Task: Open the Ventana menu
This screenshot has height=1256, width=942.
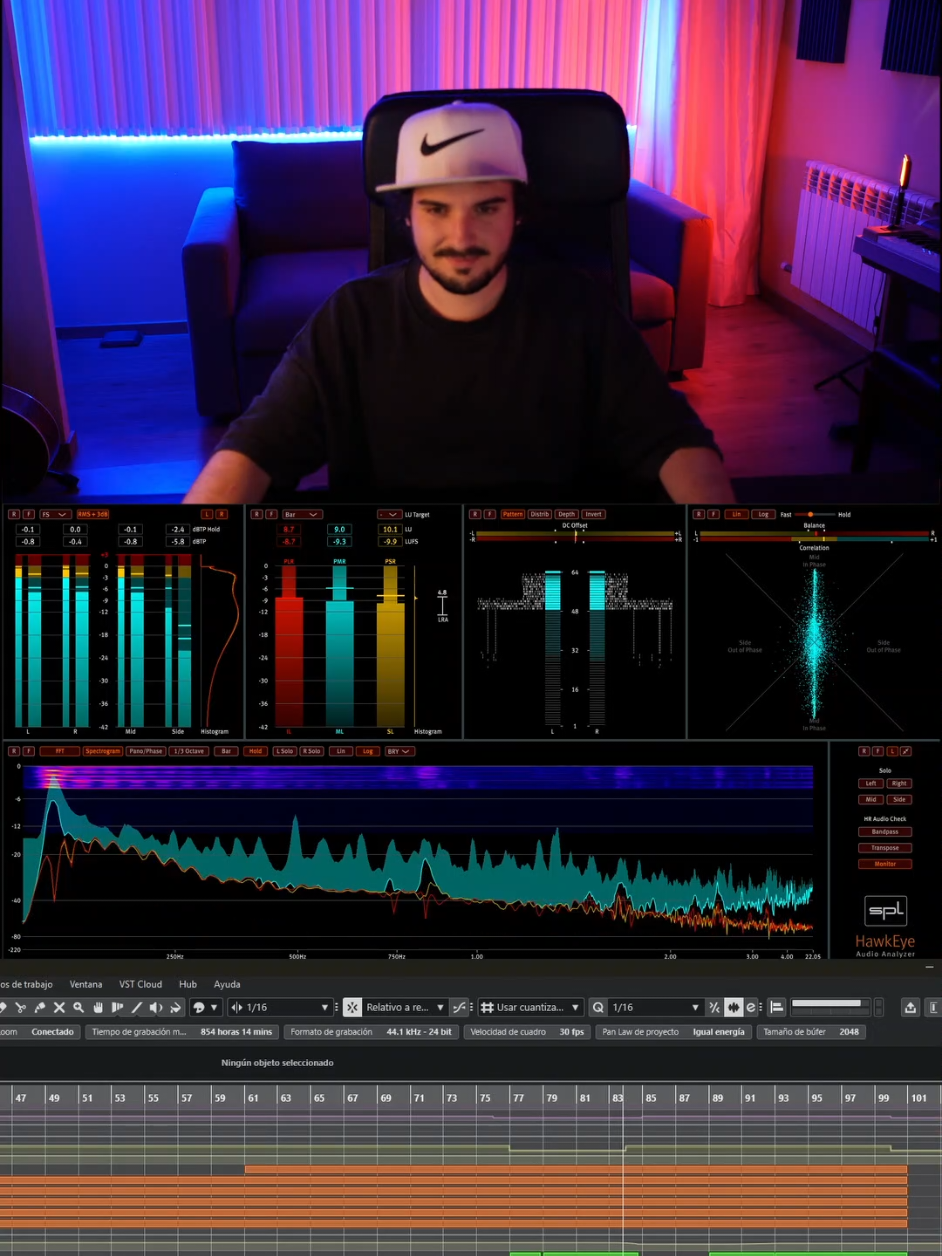Action: [86, 984]
